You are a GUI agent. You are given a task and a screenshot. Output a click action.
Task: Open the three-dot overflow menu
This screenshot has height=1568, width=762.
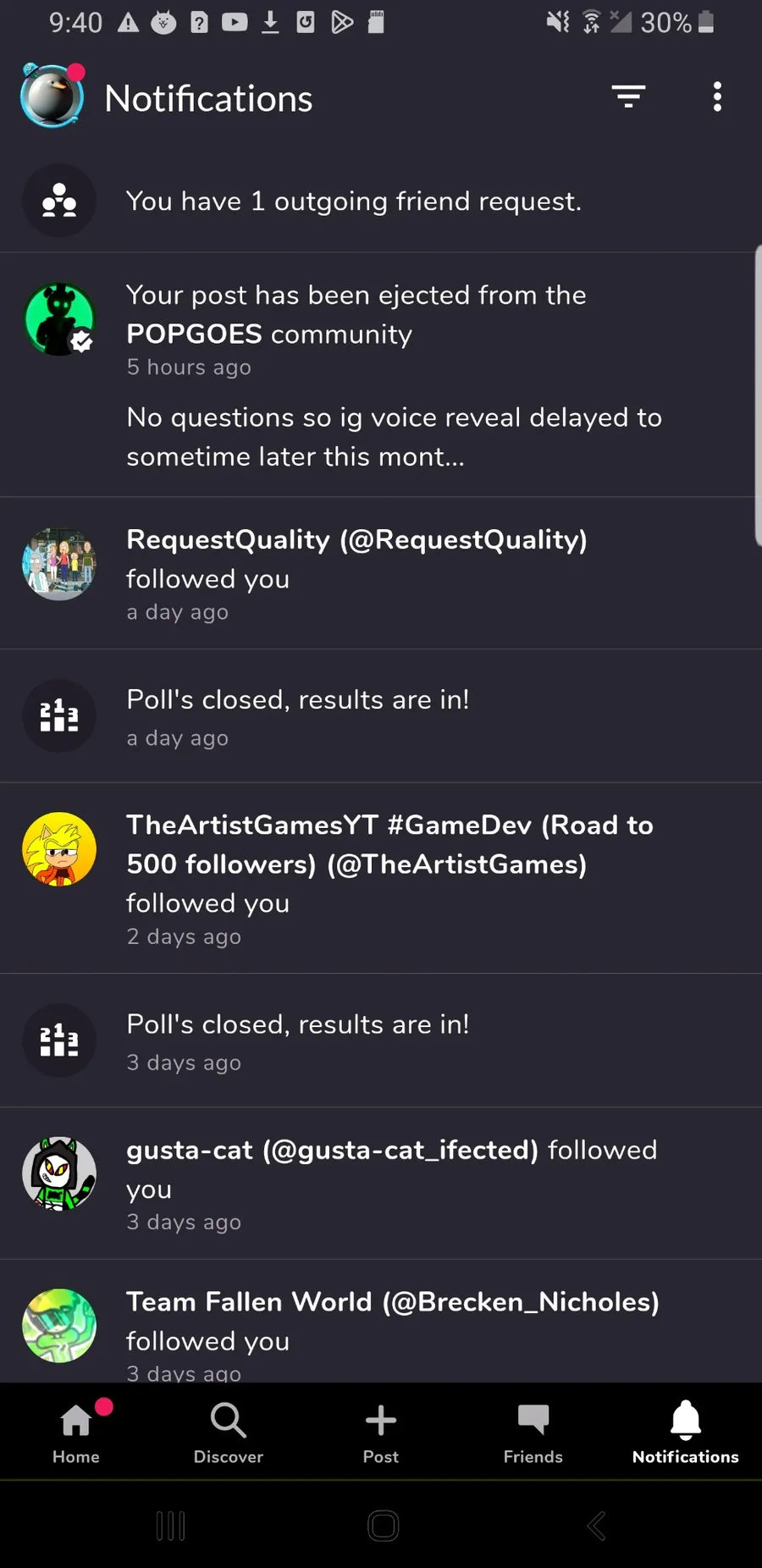[717, 97]
